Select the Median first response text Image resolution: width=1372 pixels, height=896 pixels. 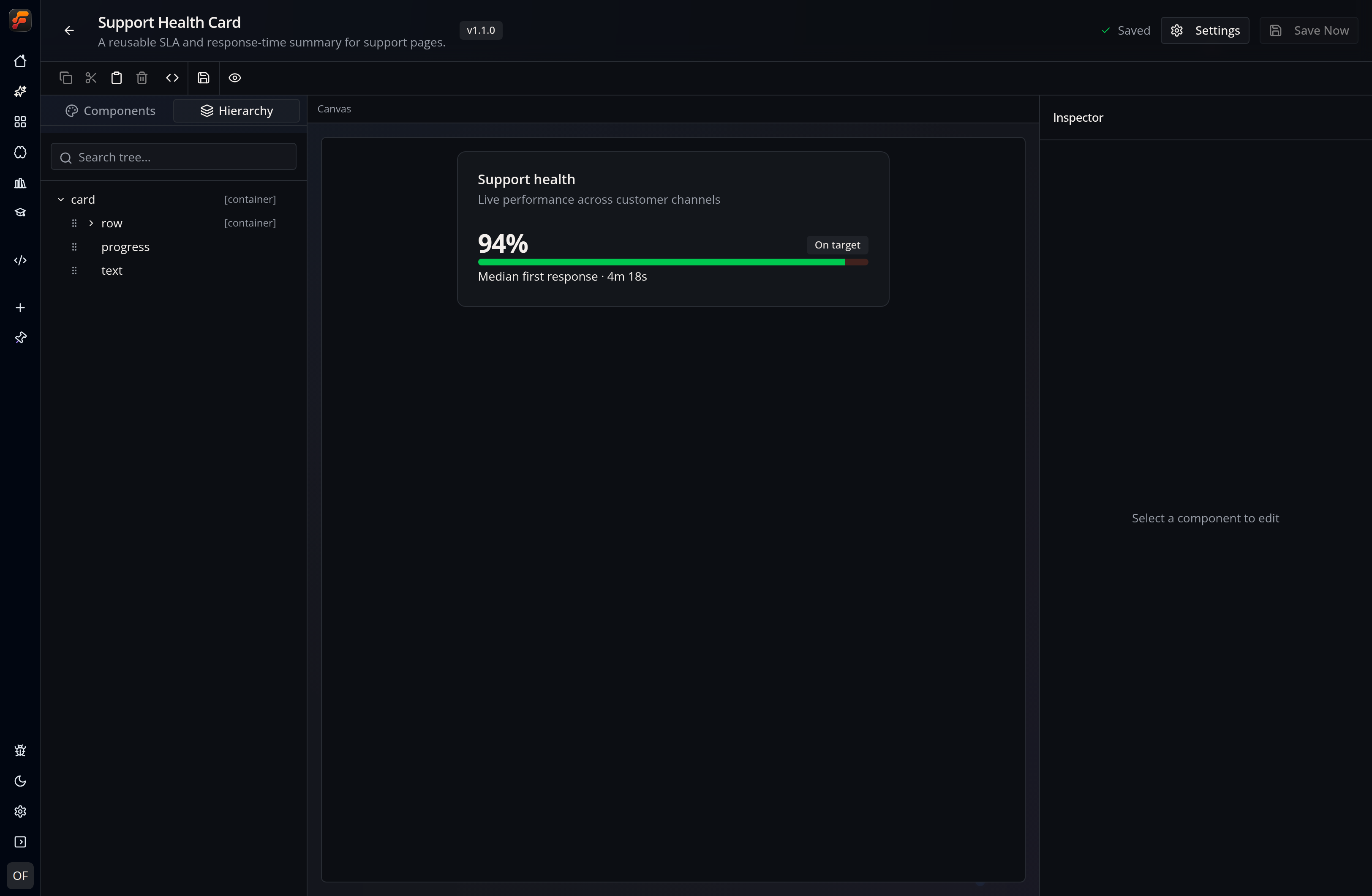click(562, 277)
